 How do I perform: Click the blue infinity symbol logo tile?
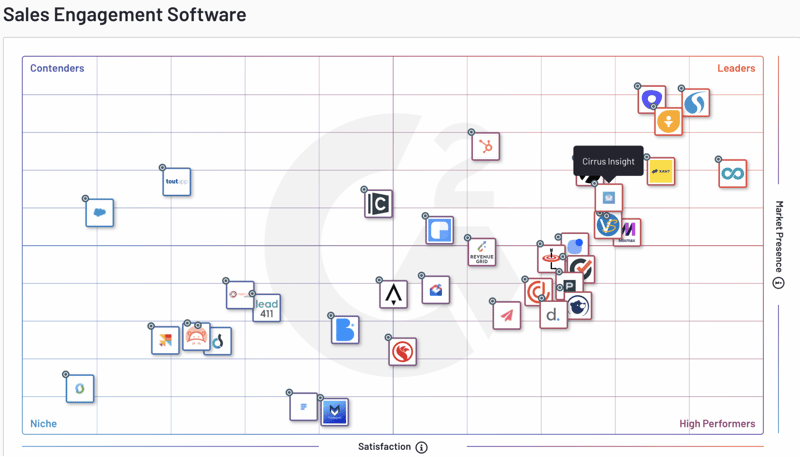pyautogui.click(x=733, y=174)
